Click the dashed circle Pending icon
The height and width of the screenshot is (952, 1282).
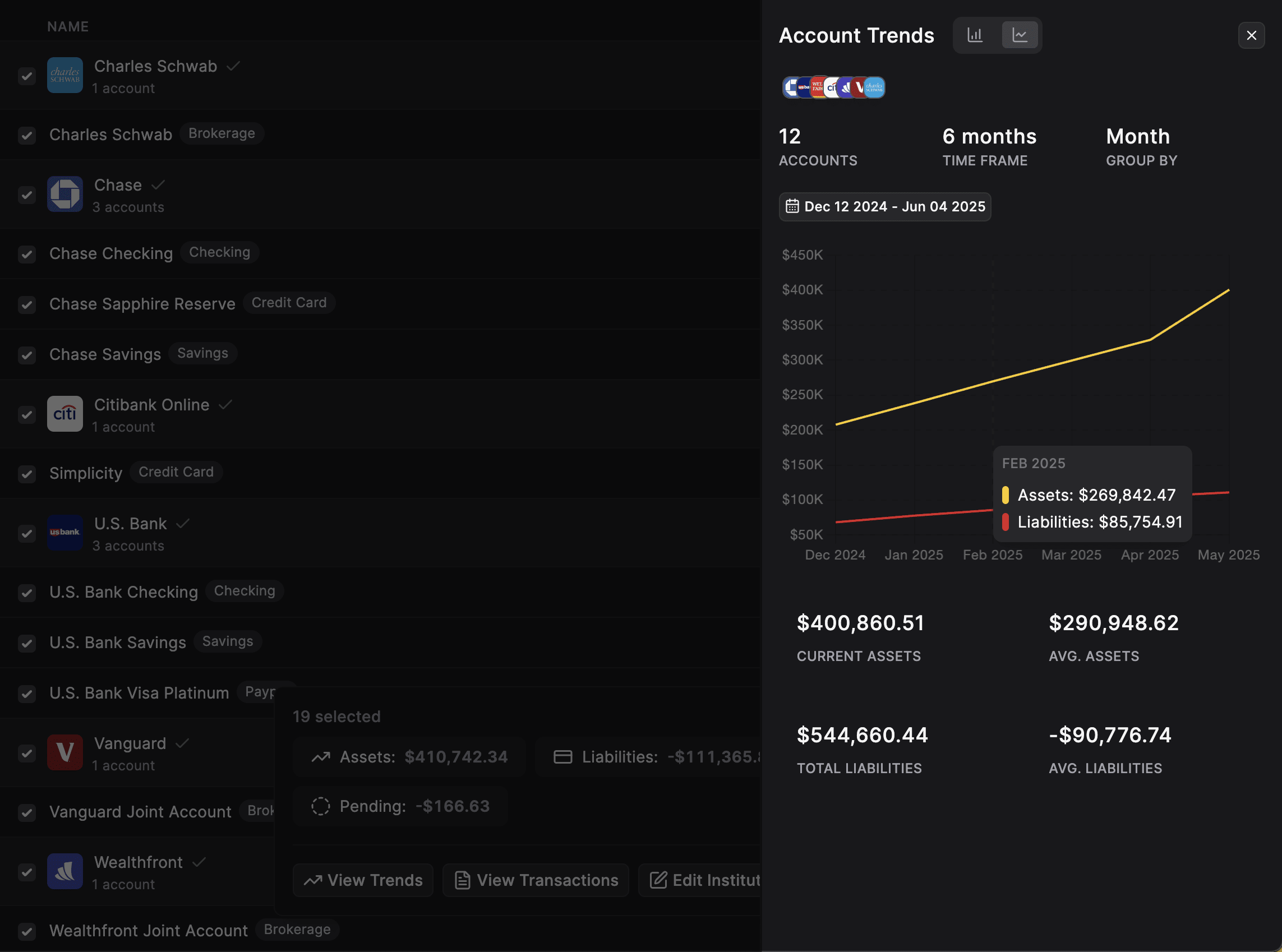coord(321,806)
